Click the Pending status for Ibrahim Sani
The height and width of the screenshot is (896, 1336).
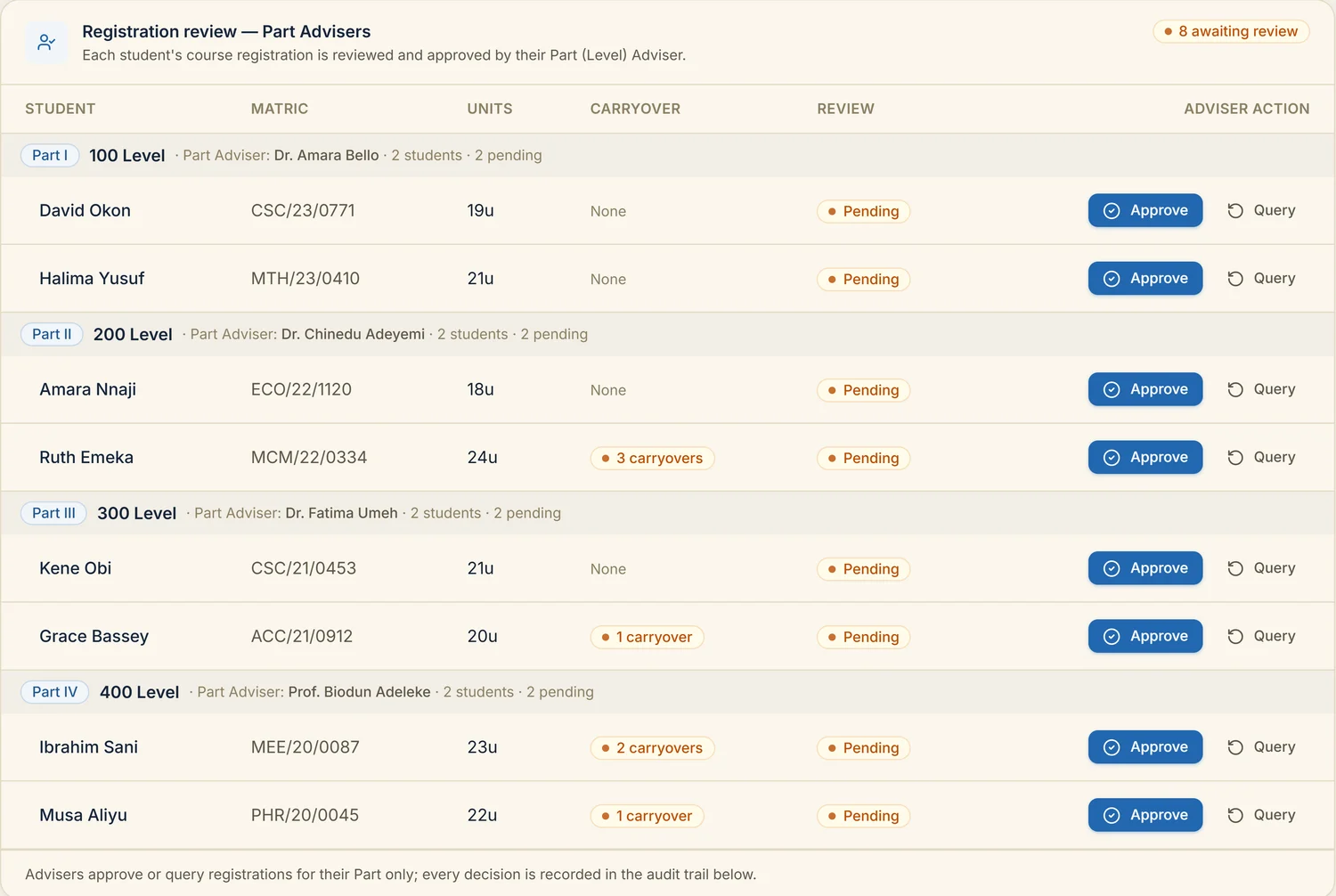tap(863, 748)
